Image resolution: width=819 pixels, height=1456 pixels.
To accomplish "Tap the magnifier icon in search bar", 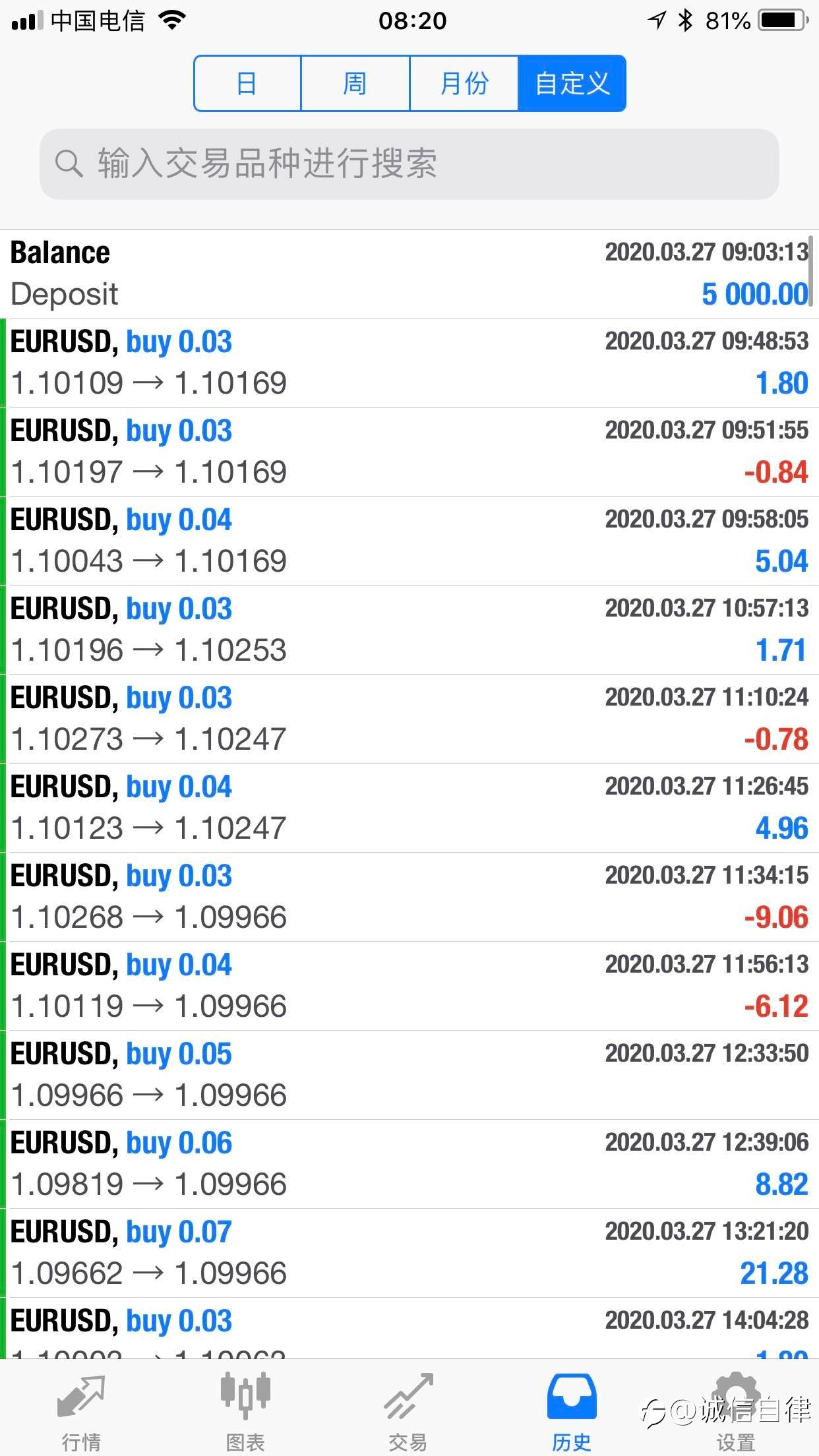I will pos(69,163).
